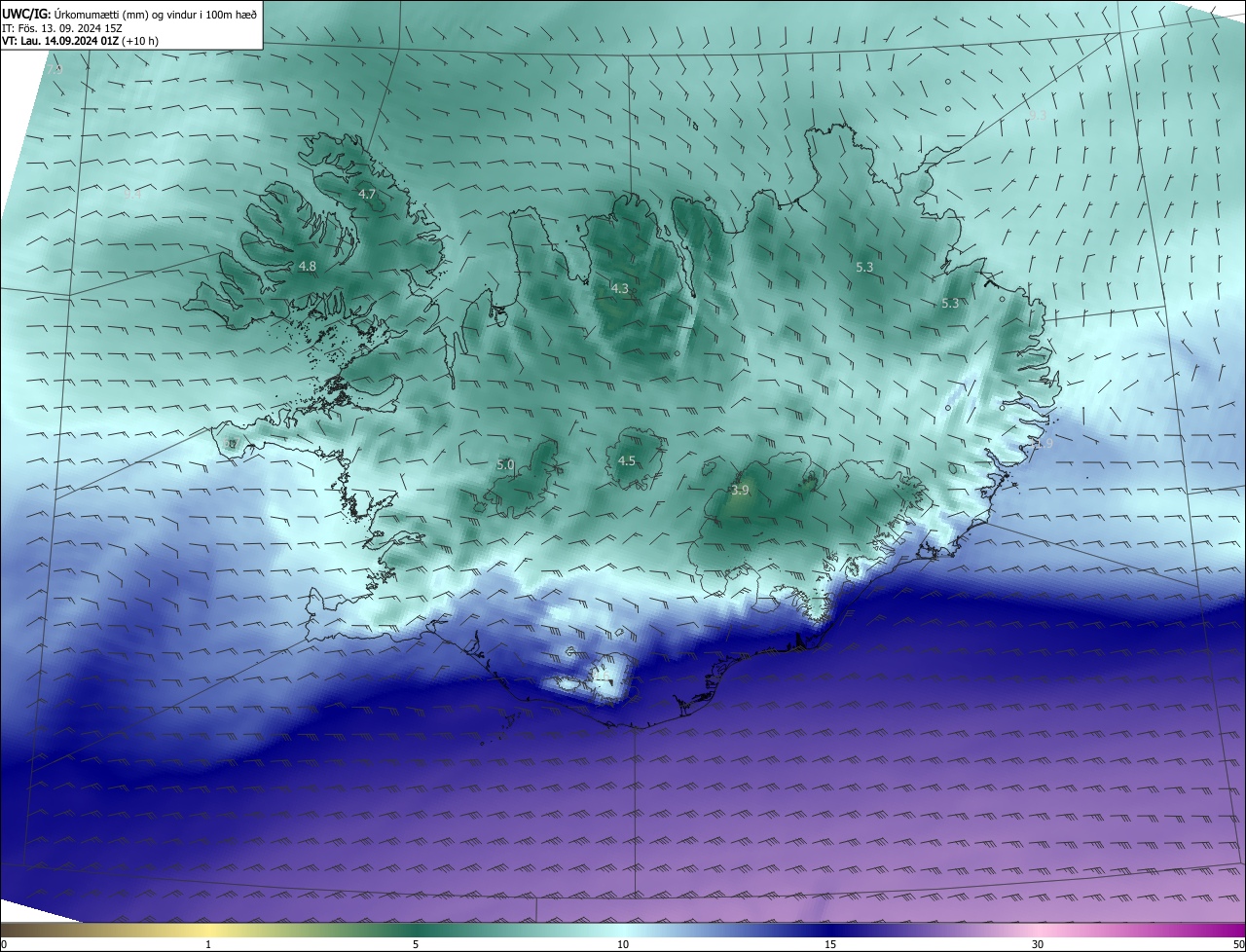The image size is (1246, 952).
Task: Click the '5' tick label on the colour scale
Action: (416, 945)
